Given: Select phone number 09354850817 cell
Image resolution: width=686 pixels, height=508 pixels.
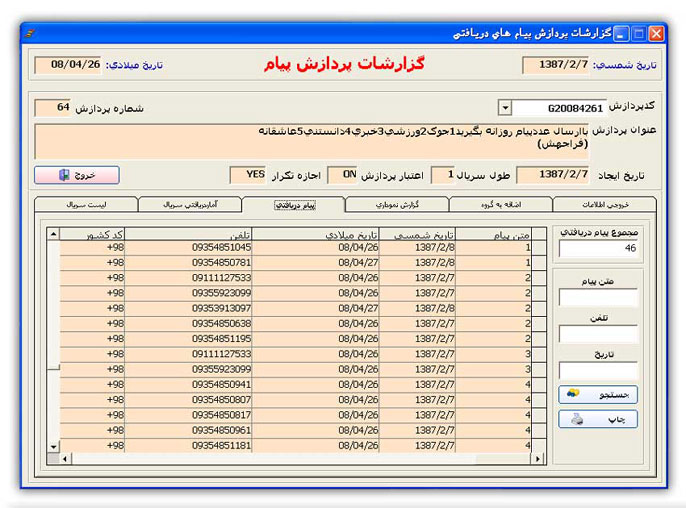Looking at the screenshot, I should [189, 415].
